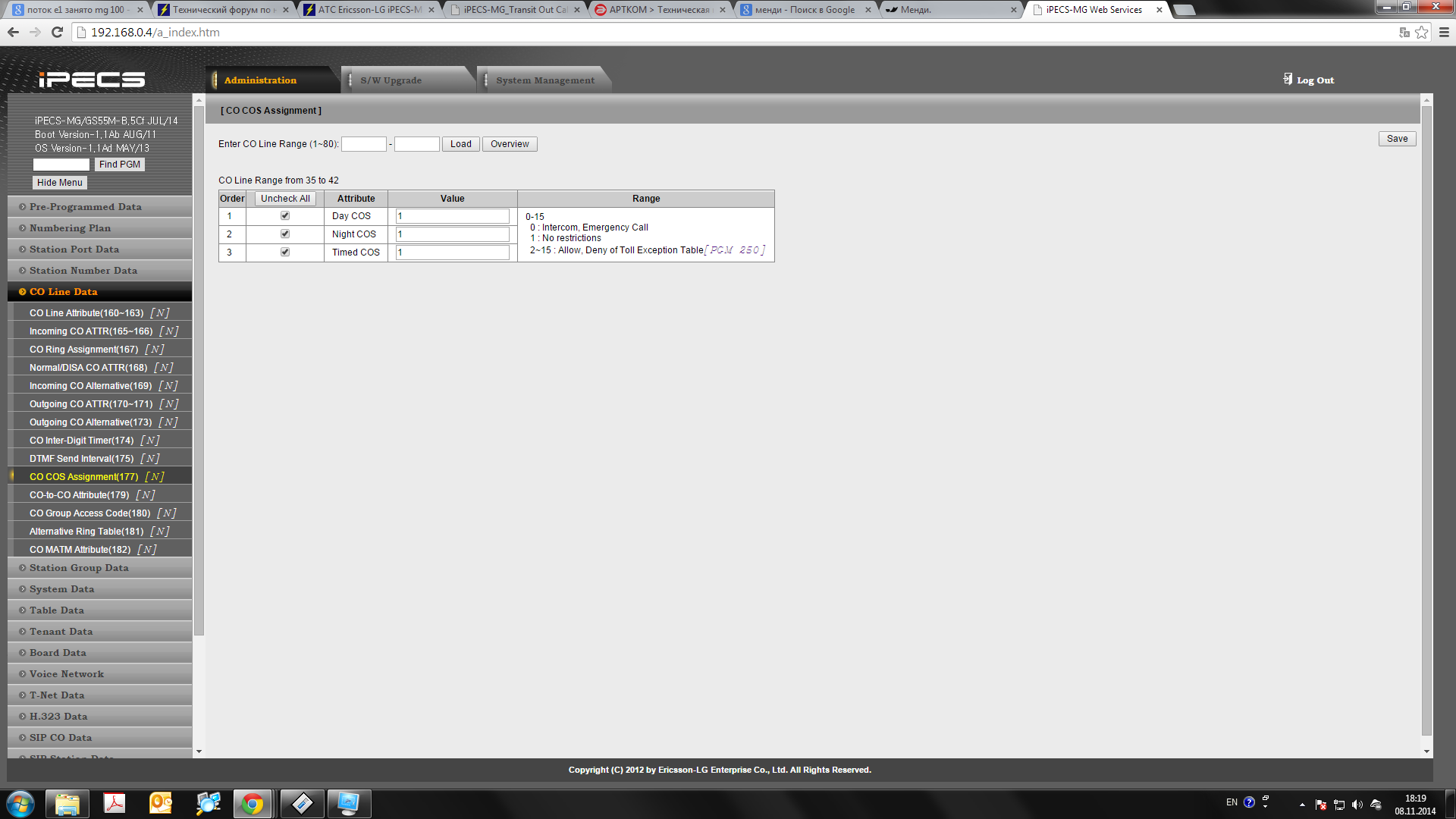Open Adobe Reader from the taskbar

pyautogui.click(x=115, y=803)
